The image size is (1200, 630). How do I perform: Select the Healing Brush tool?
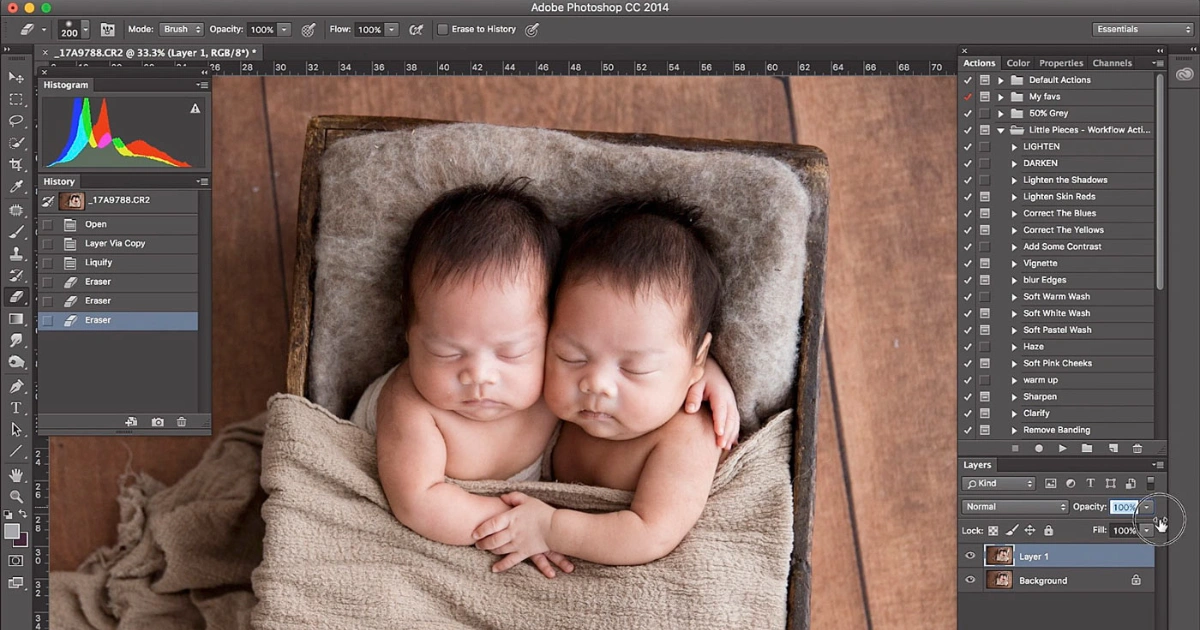[17, 208]
